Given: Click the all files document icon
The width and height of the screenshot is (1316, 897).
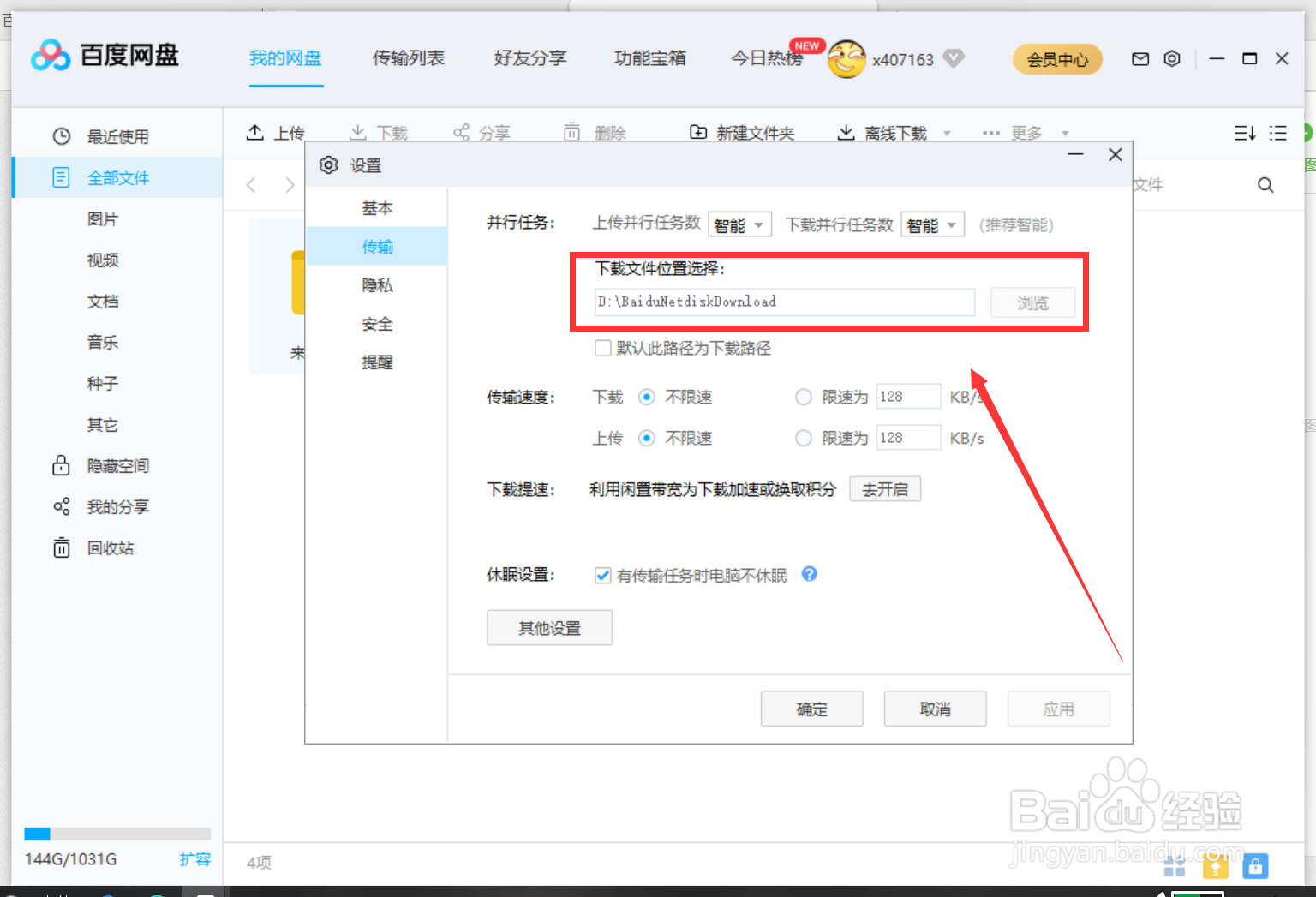Looking at the screenshot, I should tap(61, 177).
